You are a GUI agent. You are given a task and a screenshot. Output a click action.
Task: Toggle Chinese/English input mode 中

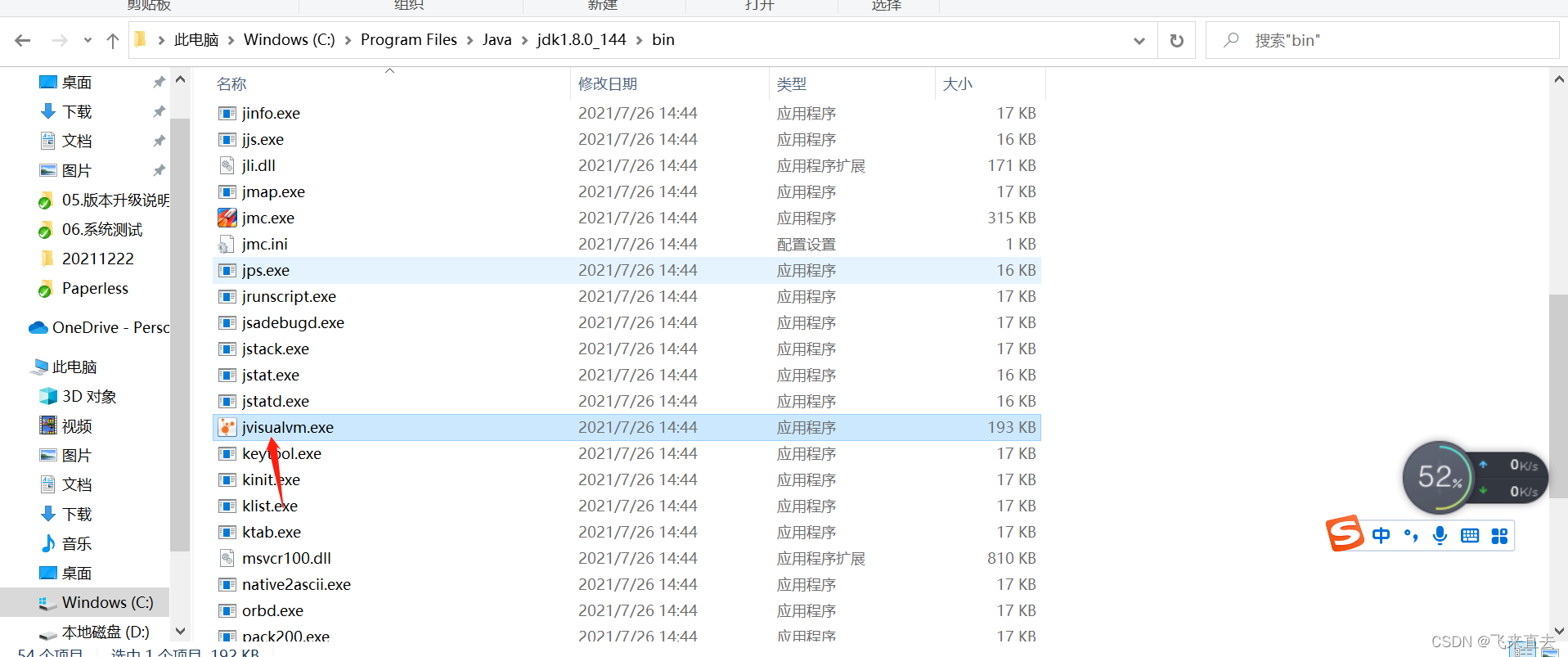(x=1381, y=536)
